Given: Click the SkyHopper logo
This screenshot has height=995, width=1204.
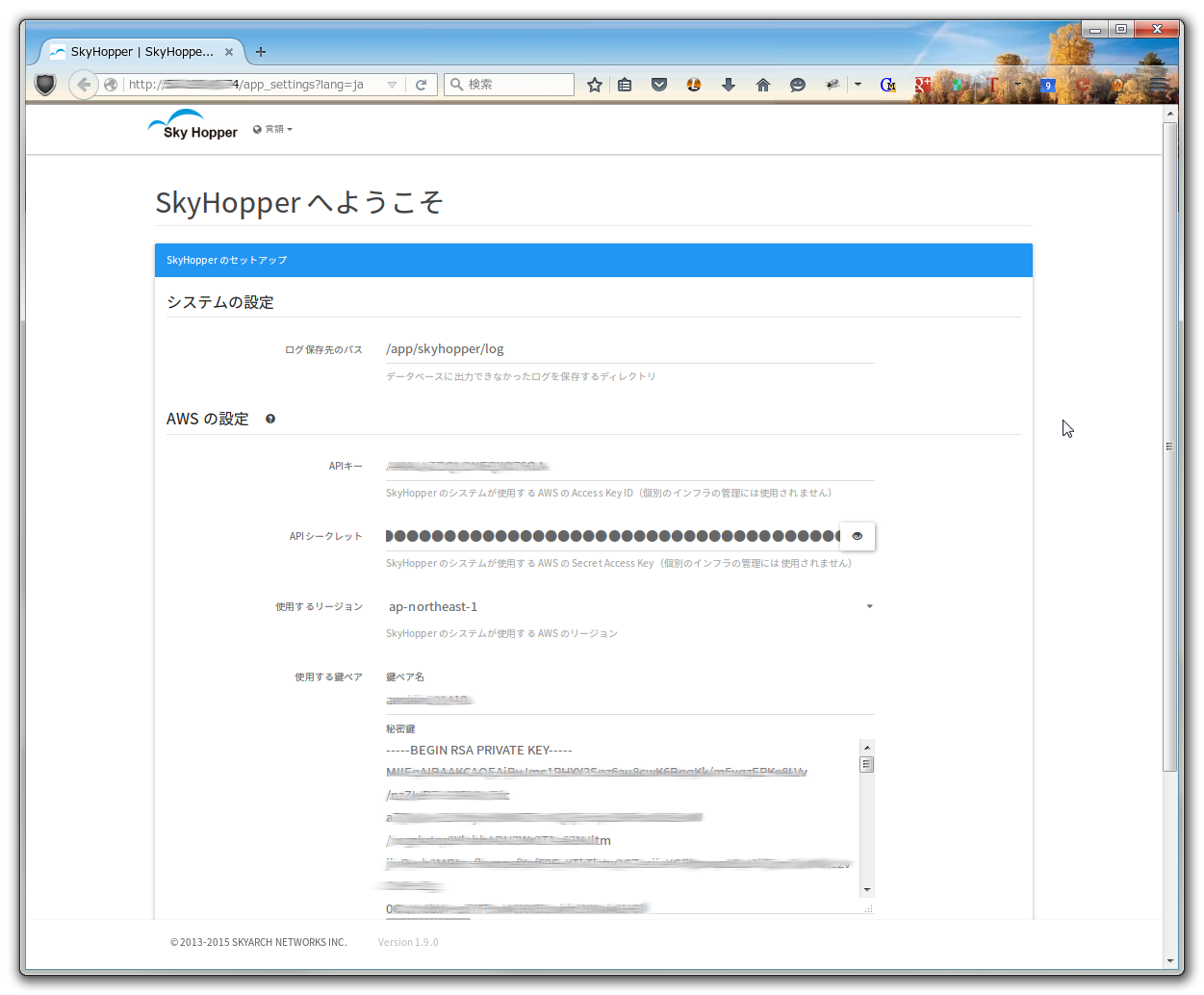Looking at the screenshot, I should (193, 126).
